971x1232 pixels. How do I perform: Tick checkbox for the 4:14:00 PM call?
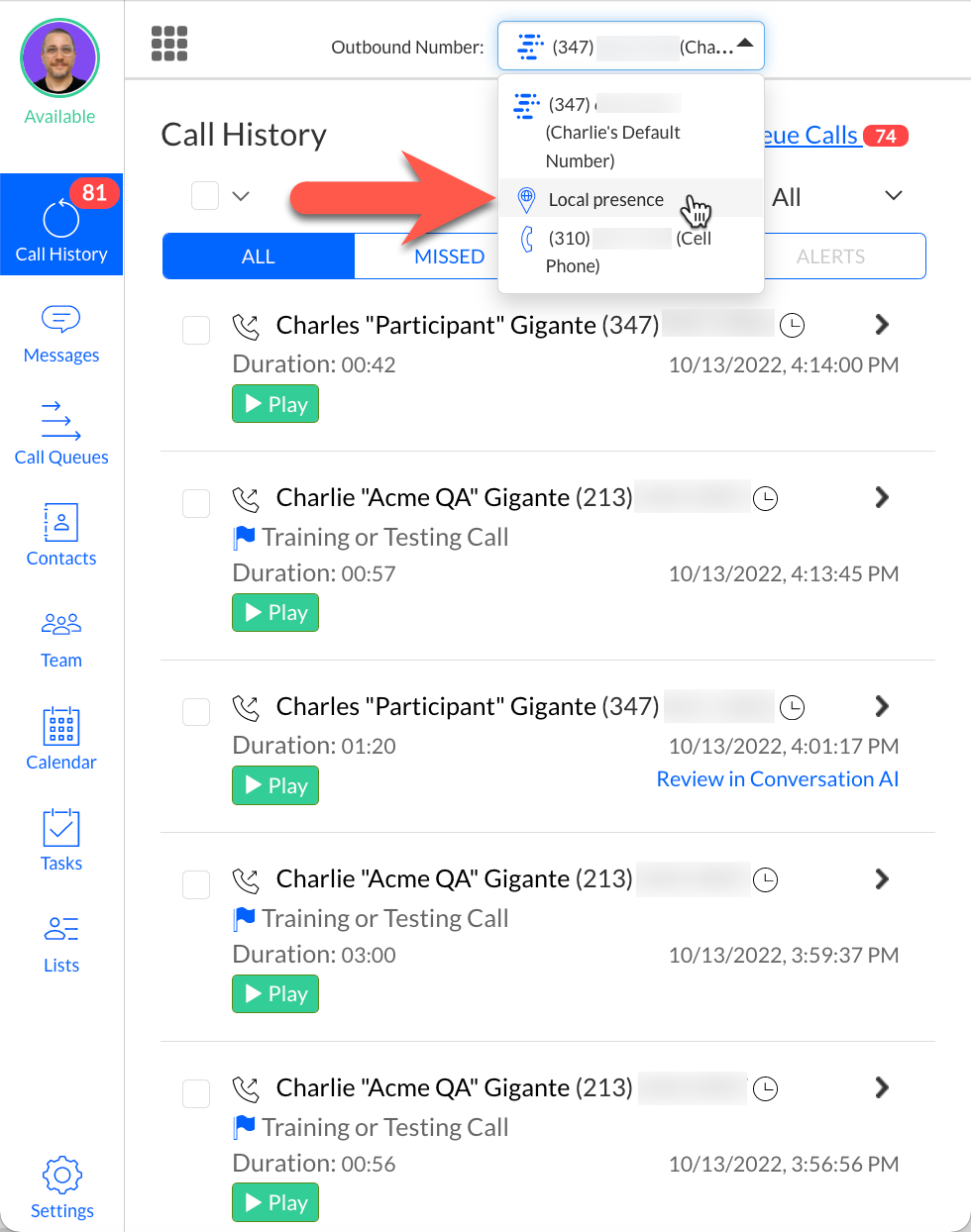click(x=196, y=330)
